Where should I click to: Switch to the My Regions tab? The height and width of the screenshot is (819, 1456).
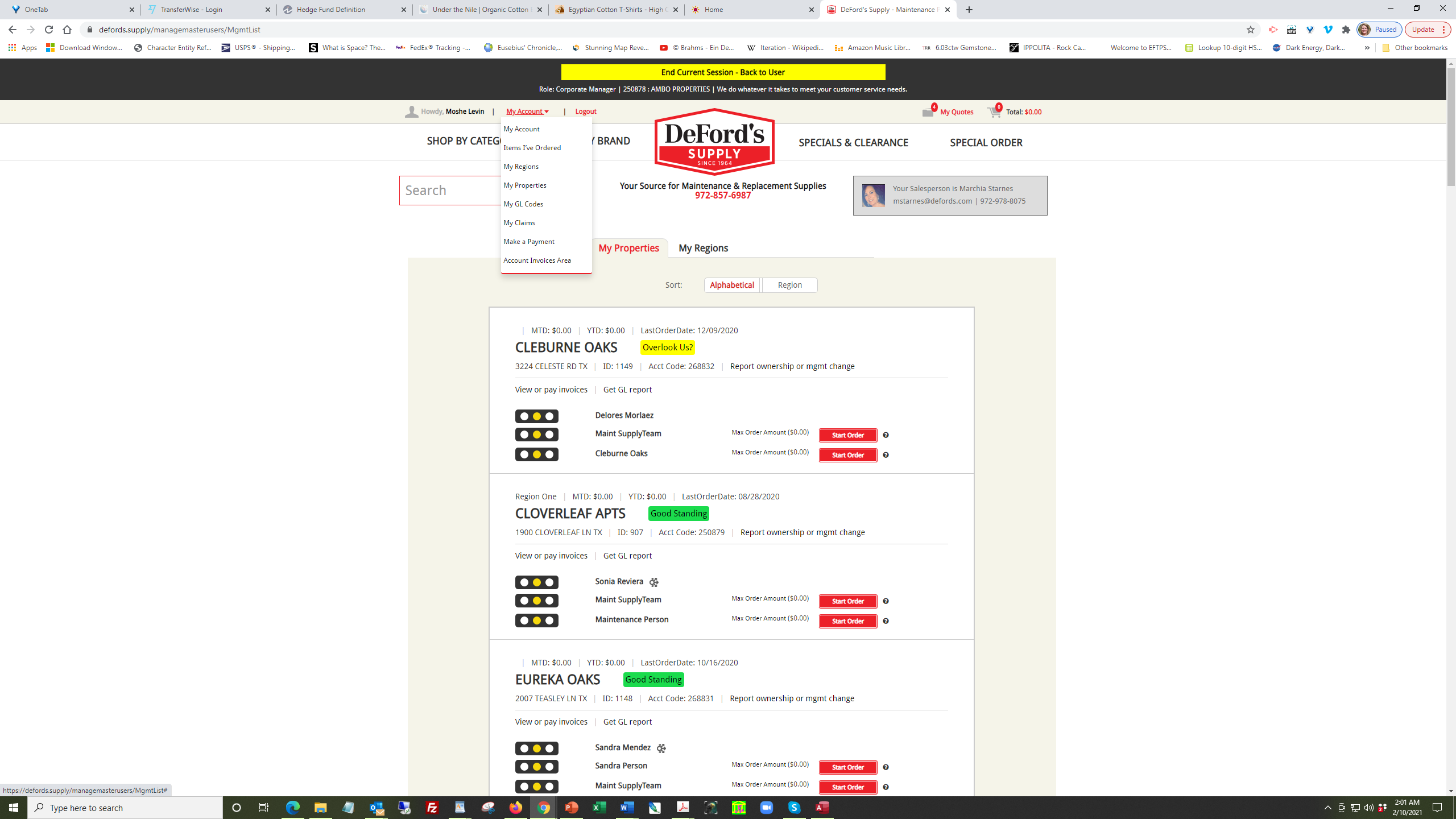point(703,248)
